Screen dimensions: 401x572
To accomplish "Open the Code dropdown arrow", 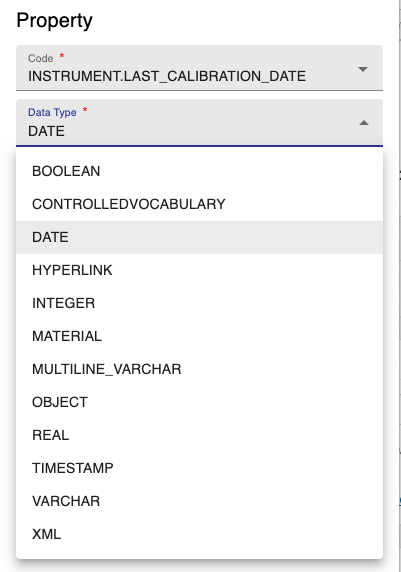I will pyautogui.click(x=363, y=69).
